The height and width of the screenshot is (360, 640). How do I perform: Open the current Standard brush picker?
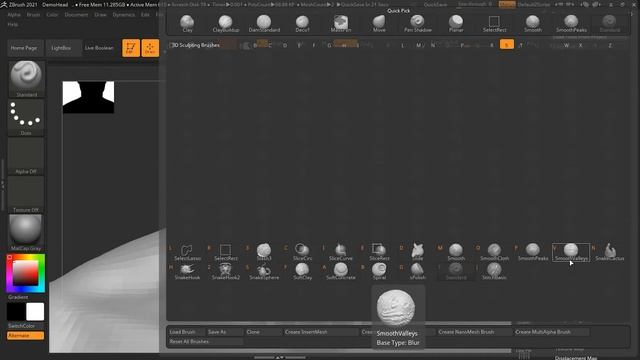coord(26,79)
